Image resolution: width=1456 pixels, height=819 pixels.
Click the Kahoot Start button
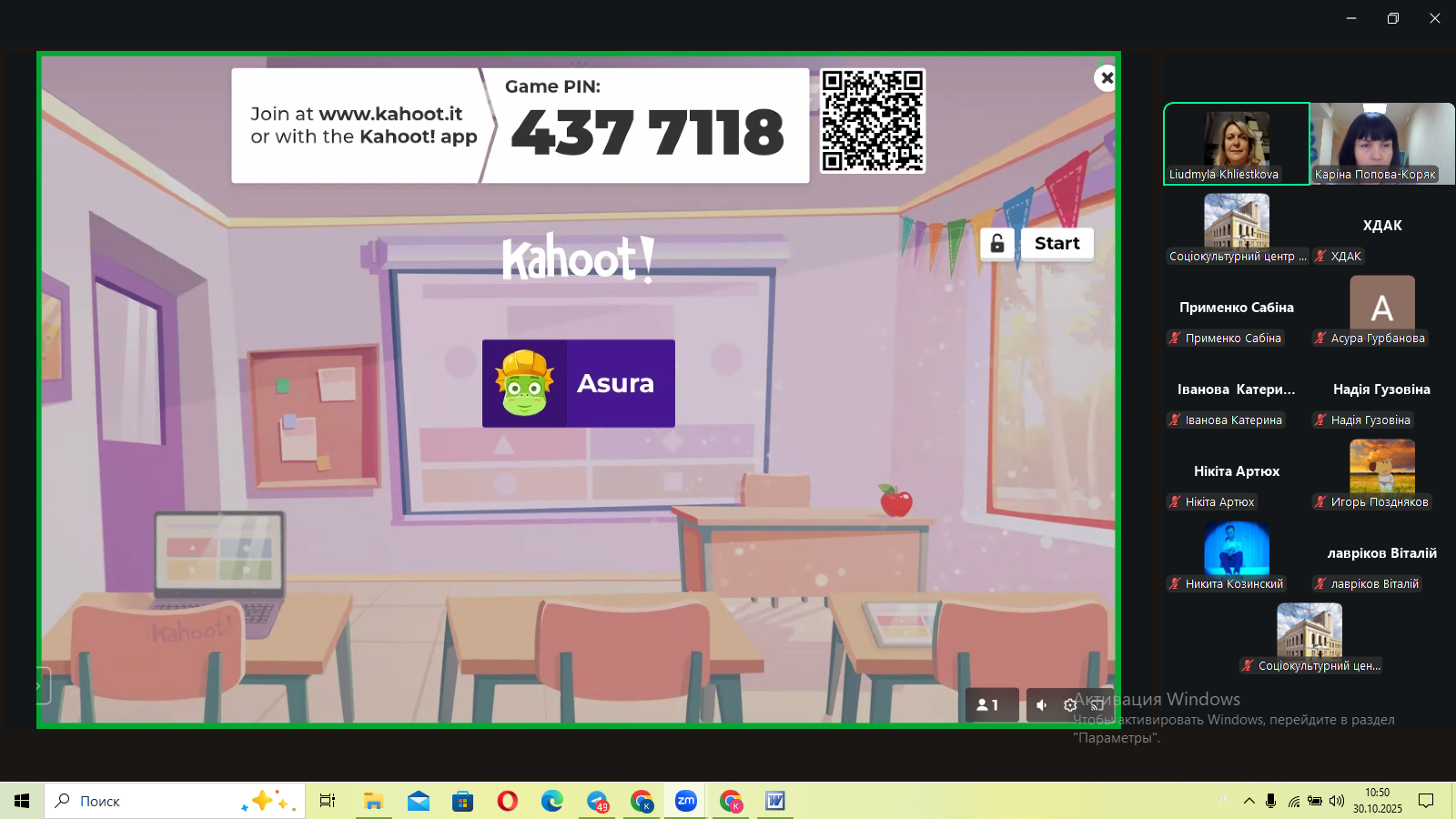pos(1057,244)
